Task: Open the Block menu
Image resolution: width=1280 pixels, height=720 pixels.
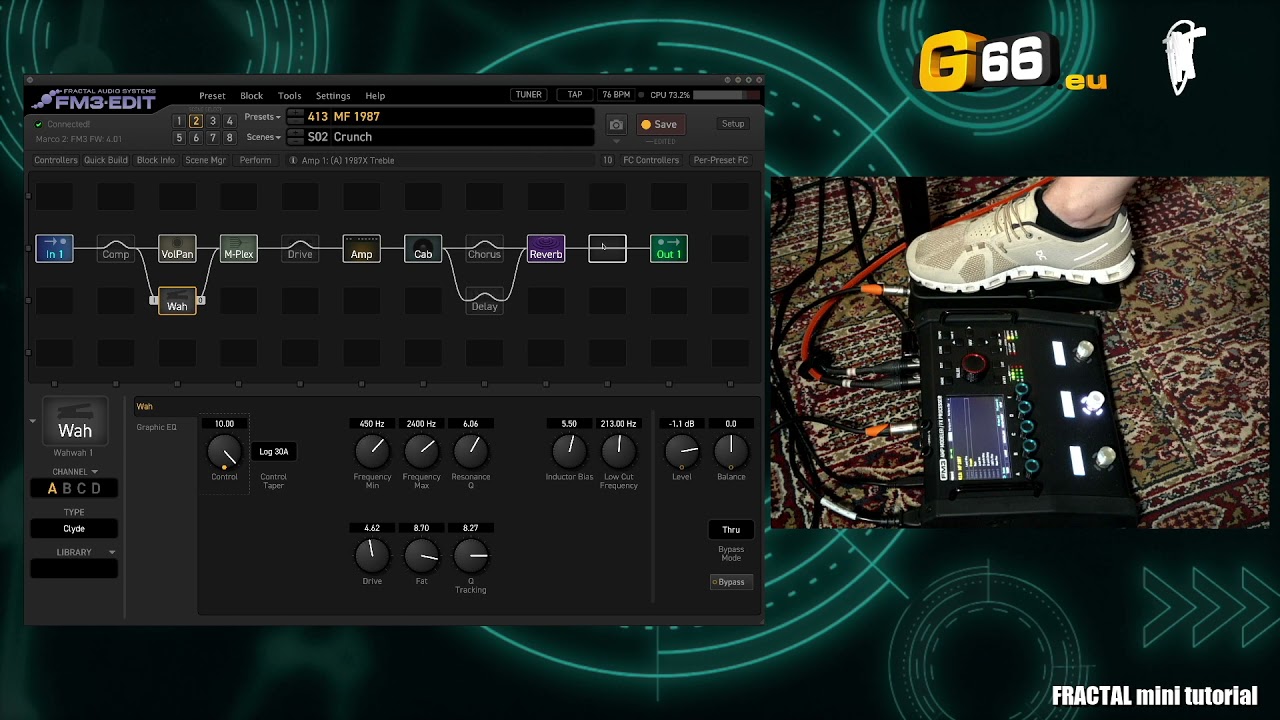Action: point(251,96)
